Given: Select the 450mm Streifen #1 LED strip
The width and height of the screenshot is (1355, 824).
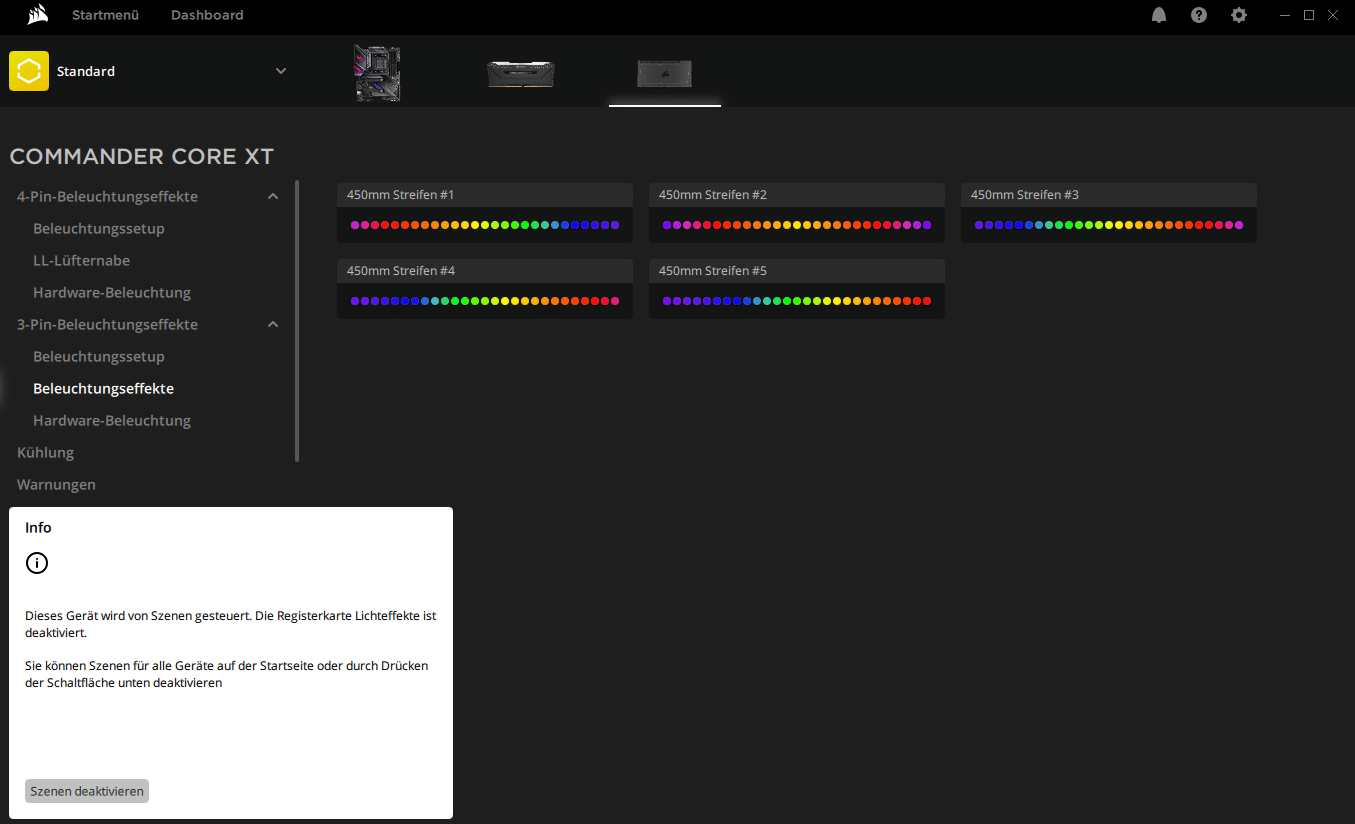Looking at the screenshot, I should [485, 213].
